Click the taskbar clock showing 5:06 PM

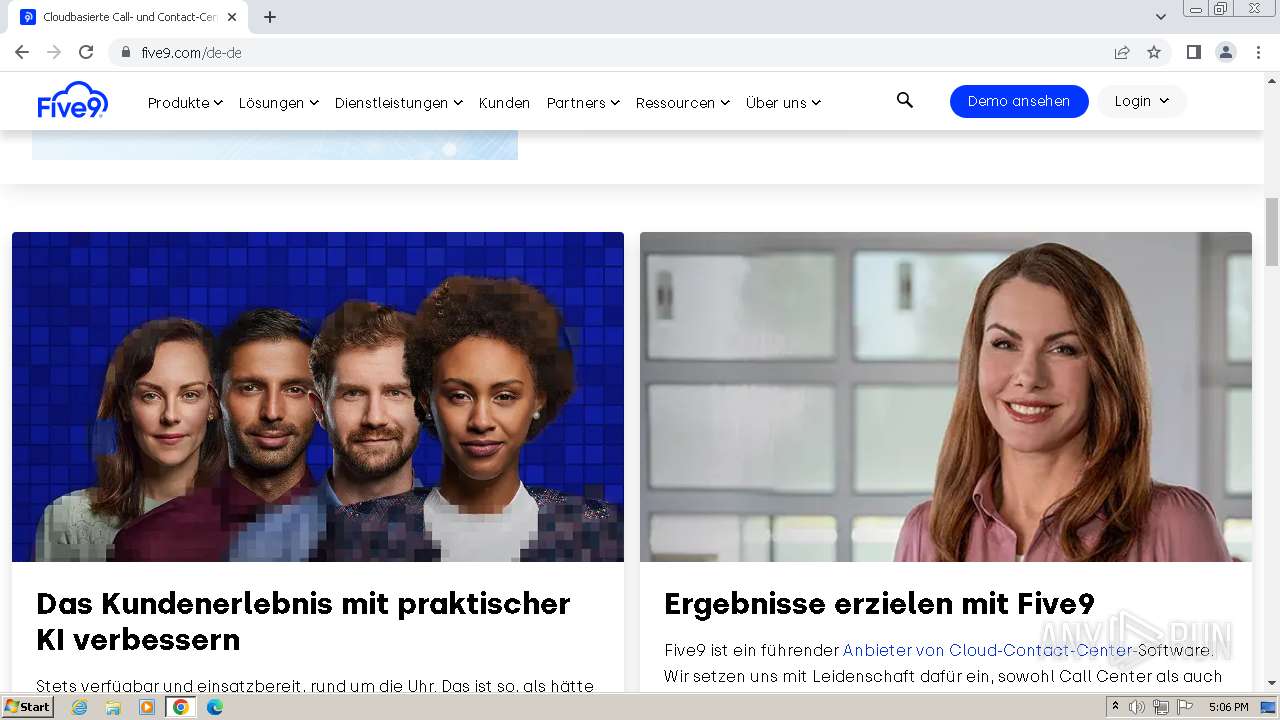tap(1228, 707)
